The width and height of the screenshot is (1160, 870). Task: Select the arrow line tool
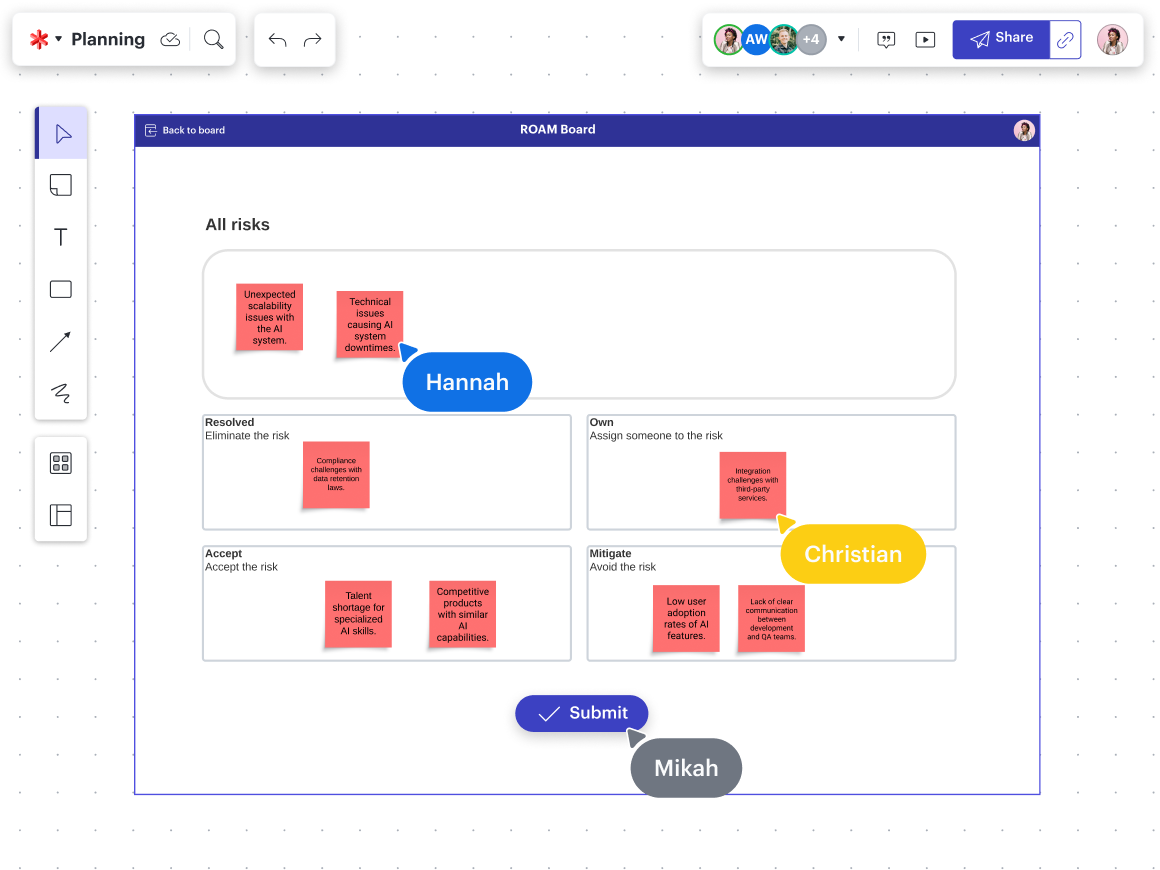pos(61,342)
